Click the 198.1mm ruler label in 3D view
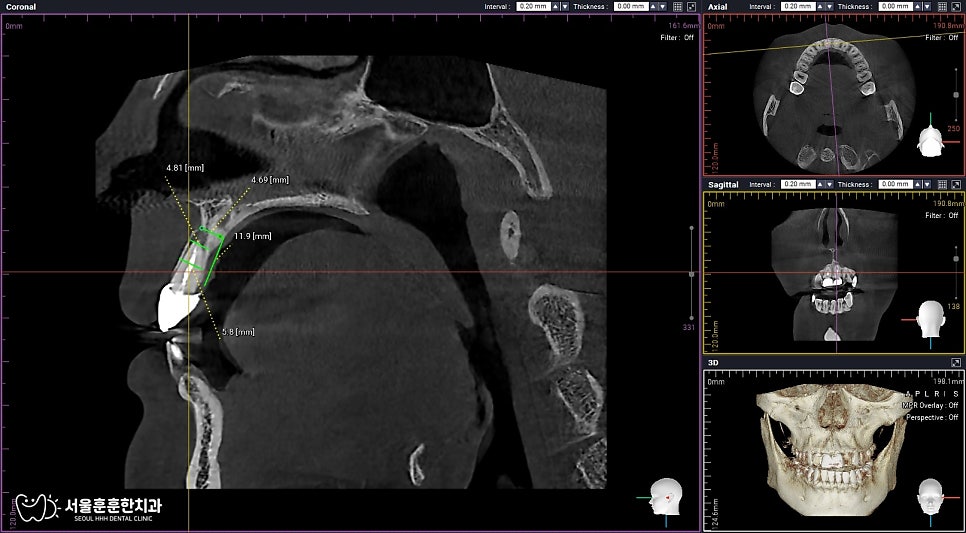 [x=949, y=382]
